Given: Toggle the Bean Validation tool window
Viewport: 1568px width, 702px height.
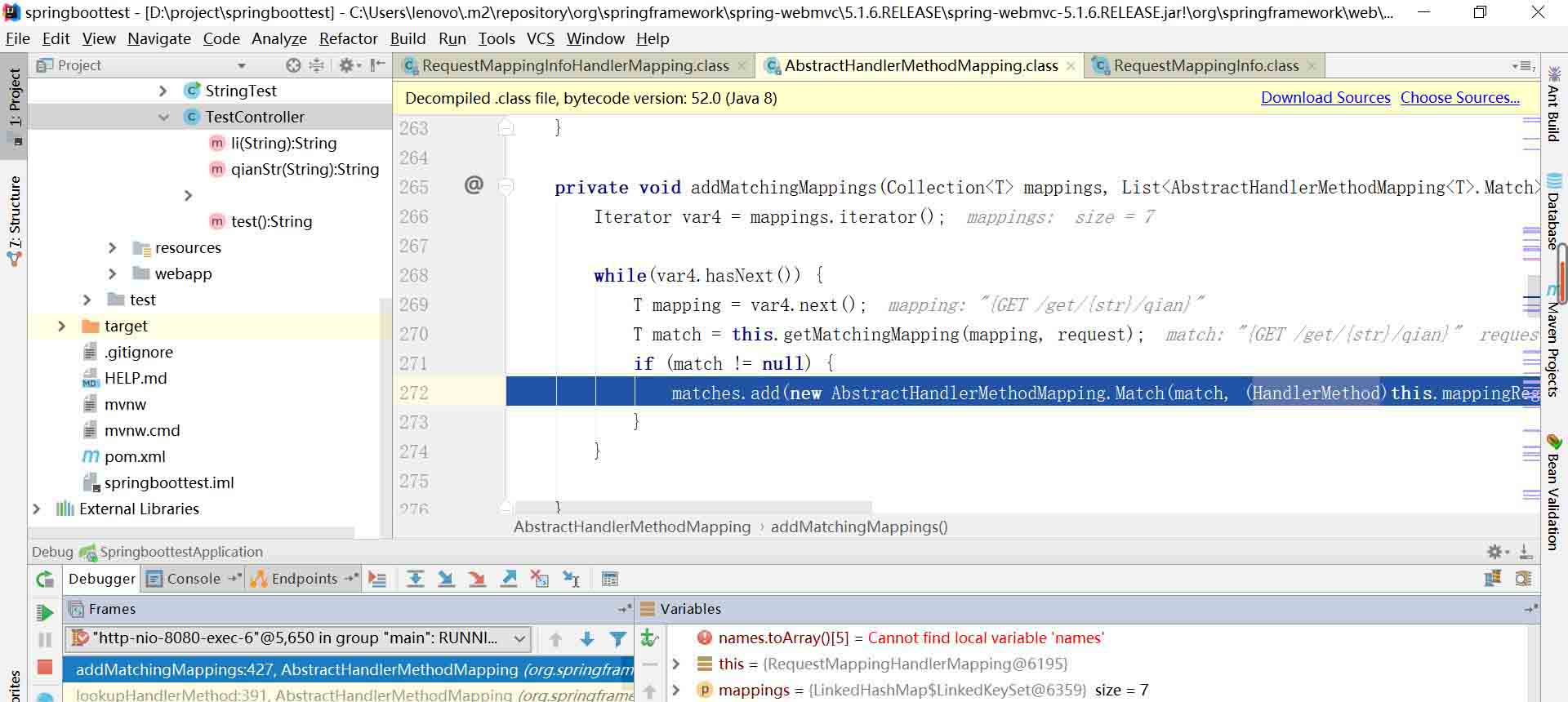Looking at the screenshot, I should coord(1553,492).
